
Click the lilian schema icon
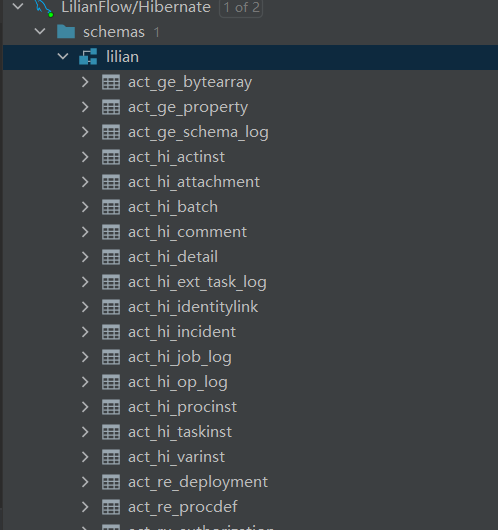pos(88,57)
